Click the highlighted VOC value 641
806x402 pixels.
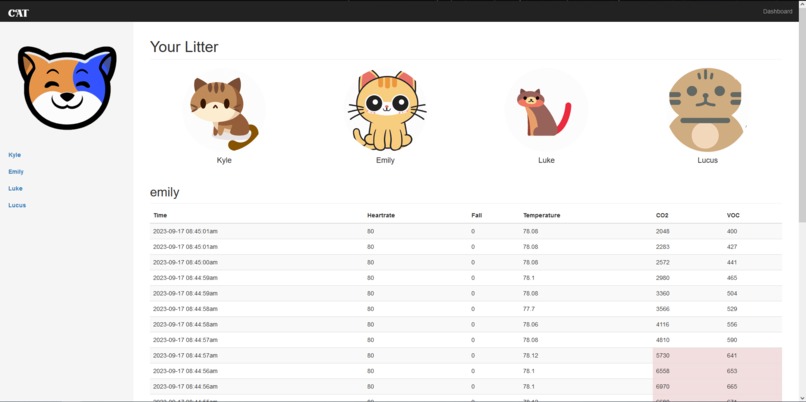pos(732,355)
